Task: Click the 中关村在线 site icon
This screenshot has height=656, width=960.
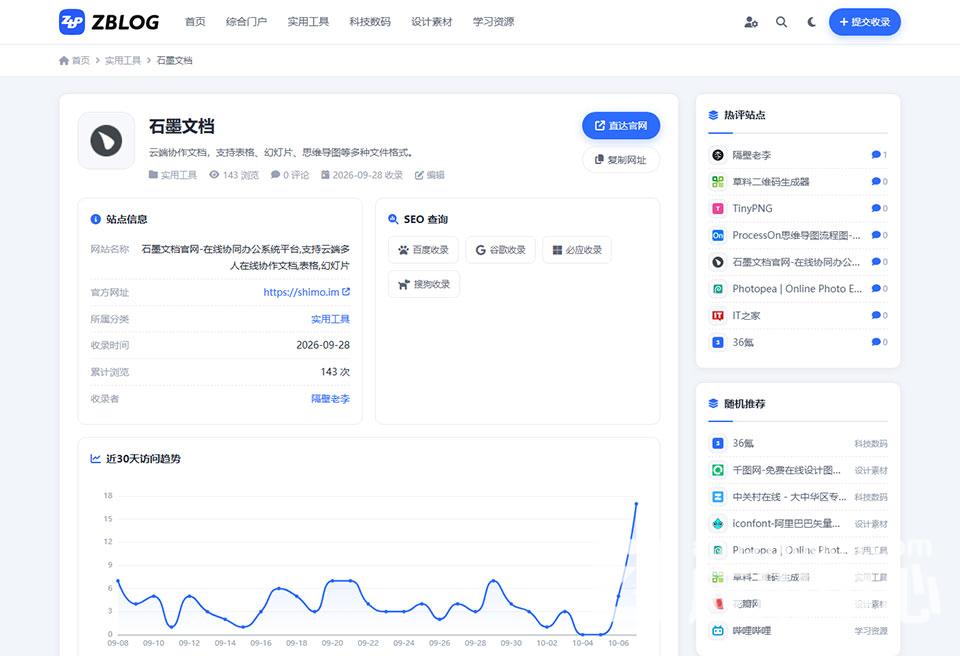Action: tap(718, 497)
